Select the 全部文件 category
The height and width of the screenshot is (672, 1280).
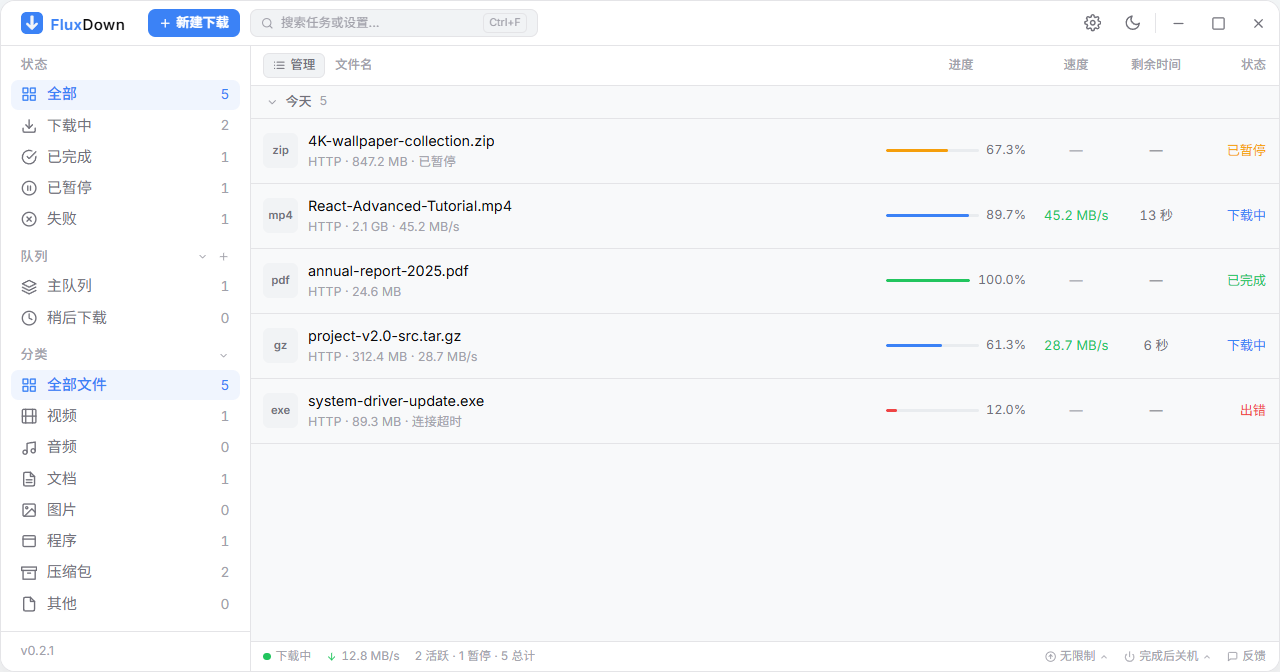click(x=125, y=385)
